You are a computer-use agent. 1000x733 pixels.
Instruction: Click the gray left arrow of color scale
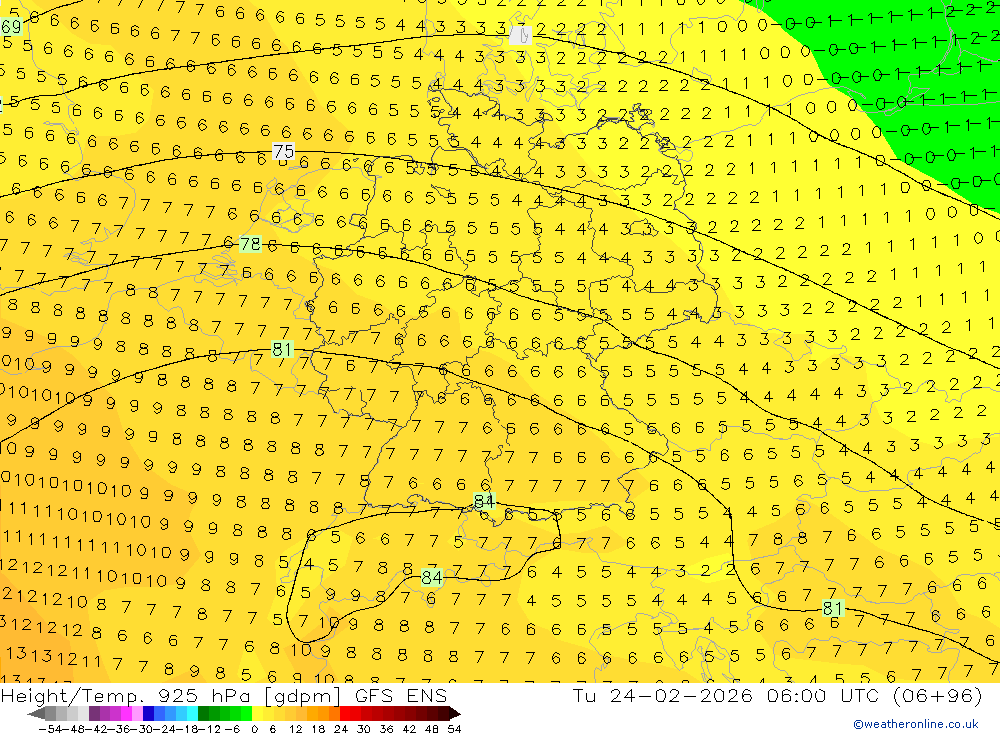point(36,714)
